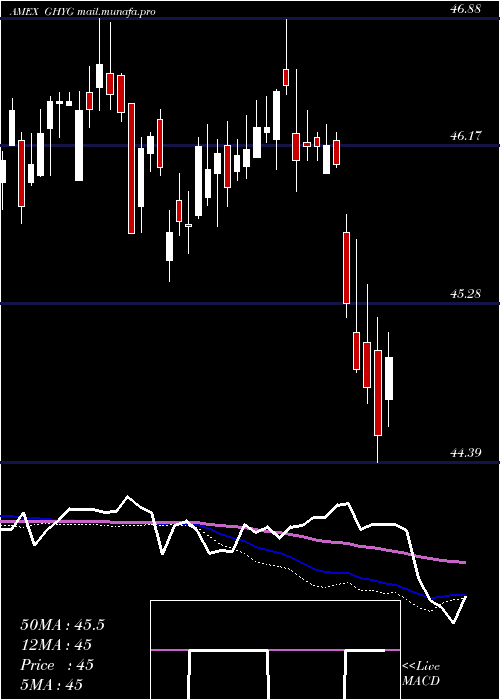Click the 46.88 price level label

point(466,8)
